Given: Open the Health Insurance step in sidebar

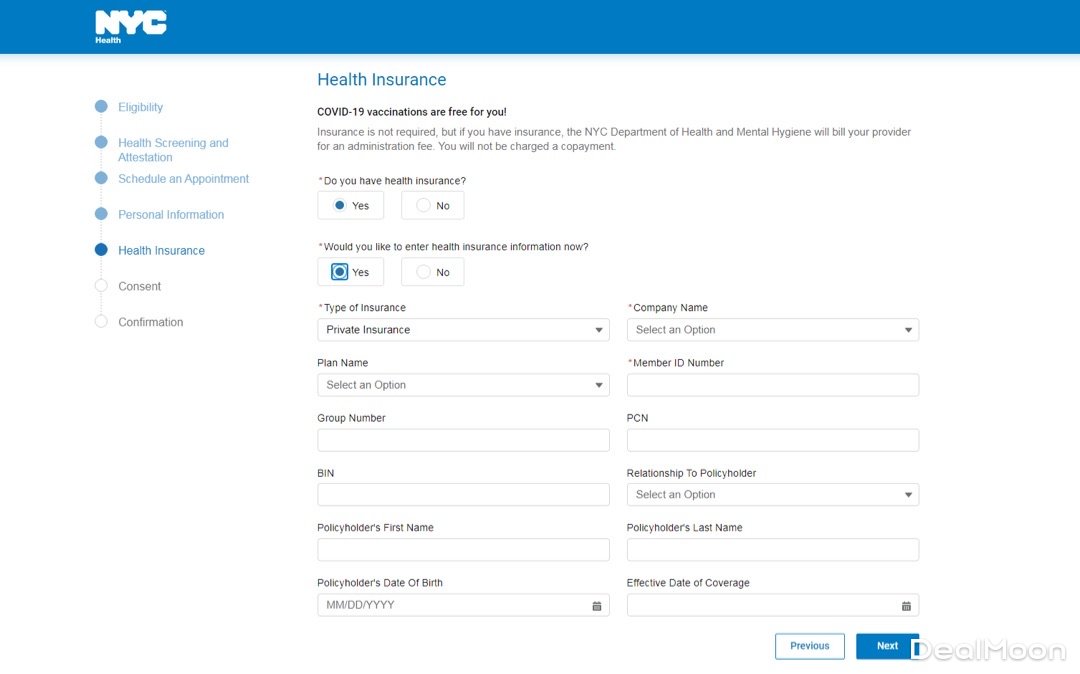Looking at the screenshot, I should click(161, 251).
